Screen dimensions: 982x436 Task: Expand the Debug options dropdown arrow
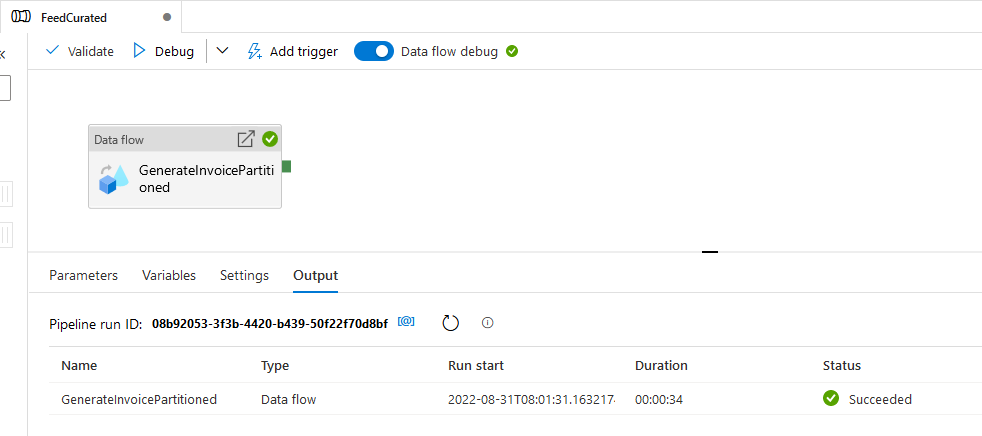(222, 51)
